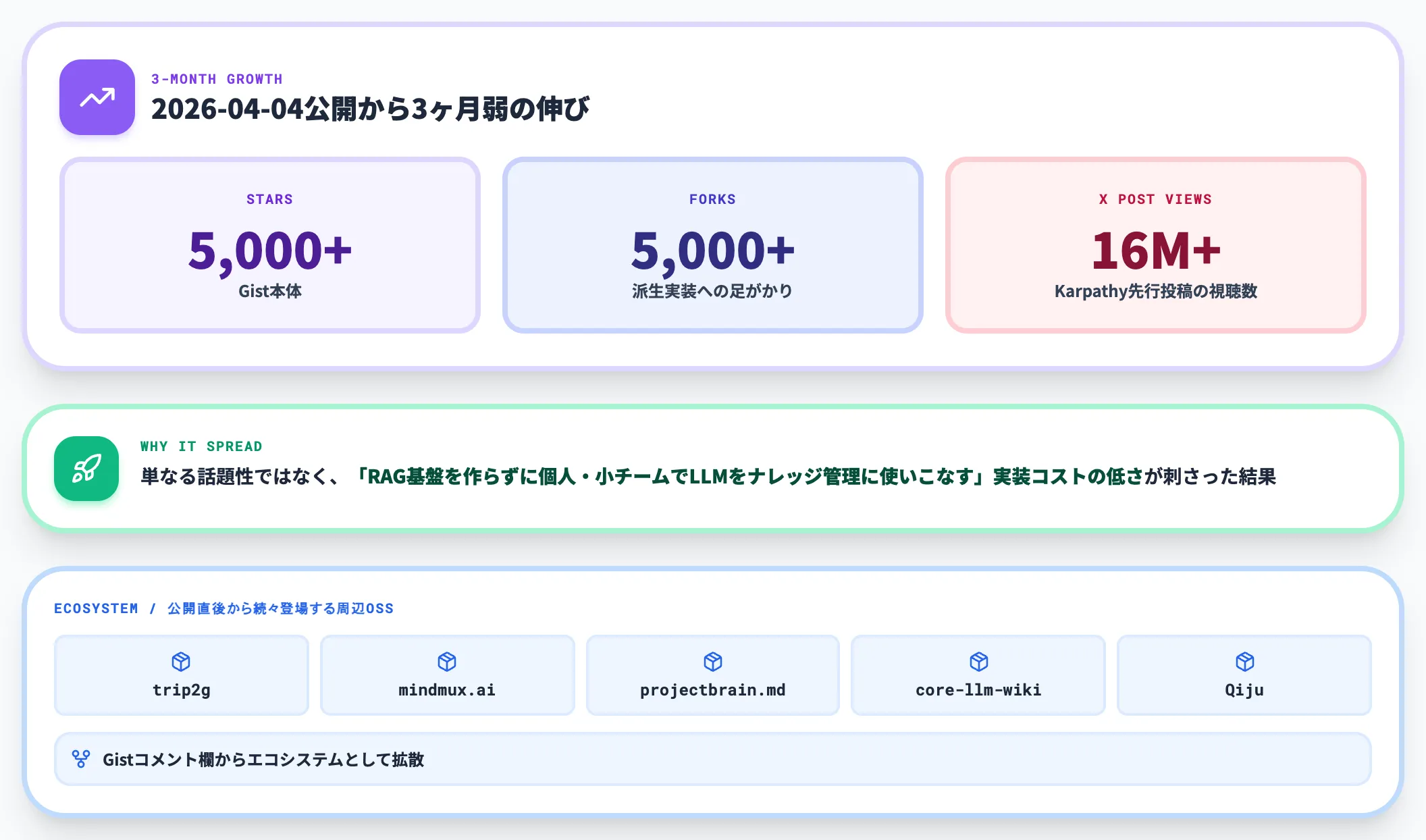
Task: Click the purple trending-up growth icon
Action: pyautogui.click(x=97, y=97)
